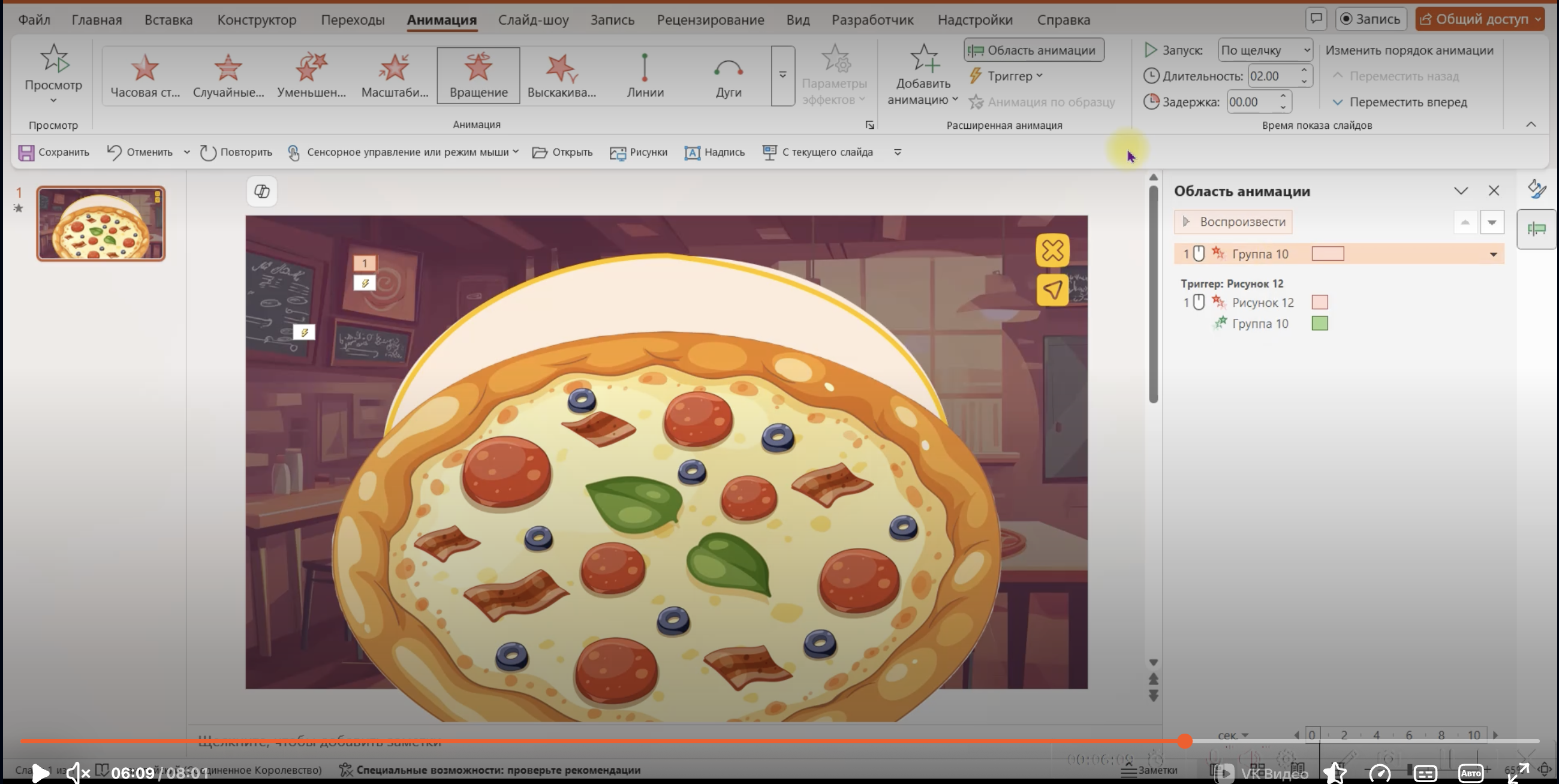Toggle the Область анимации pane button
This screenshot has width=1559, height=784.
(x=1034, y=50)
